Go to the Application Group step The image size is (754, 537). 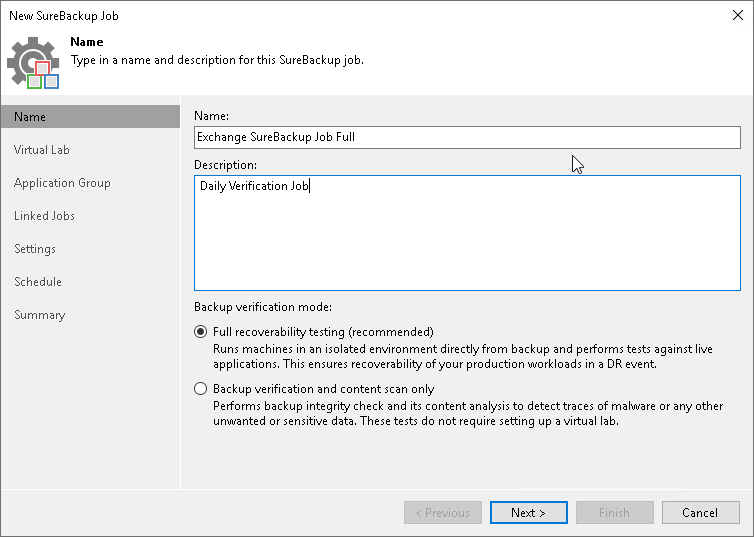click(x=62, y=183)
